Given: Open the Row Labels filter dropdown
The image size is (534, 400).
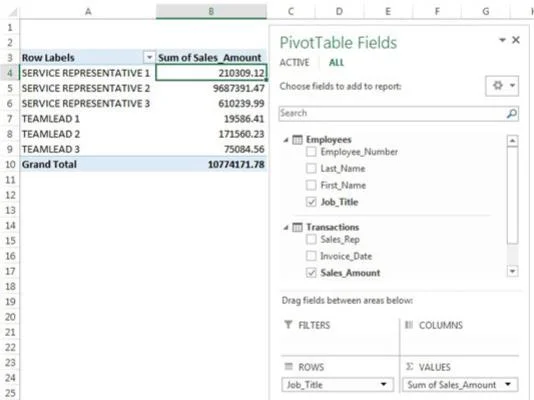Looking at the screenshot, I should coord(149,57).
